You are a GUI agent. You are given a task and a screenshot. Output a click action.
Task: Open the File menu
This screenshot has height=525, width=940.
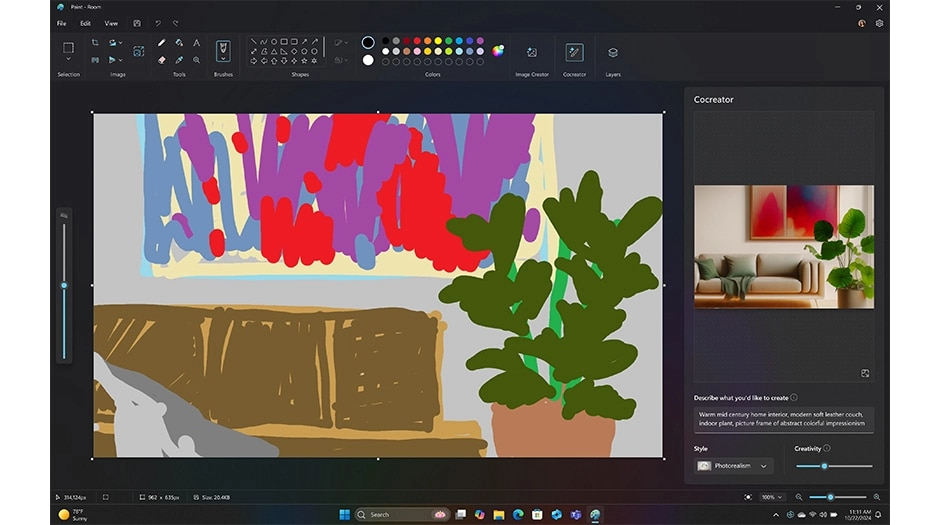coord(62,23)
